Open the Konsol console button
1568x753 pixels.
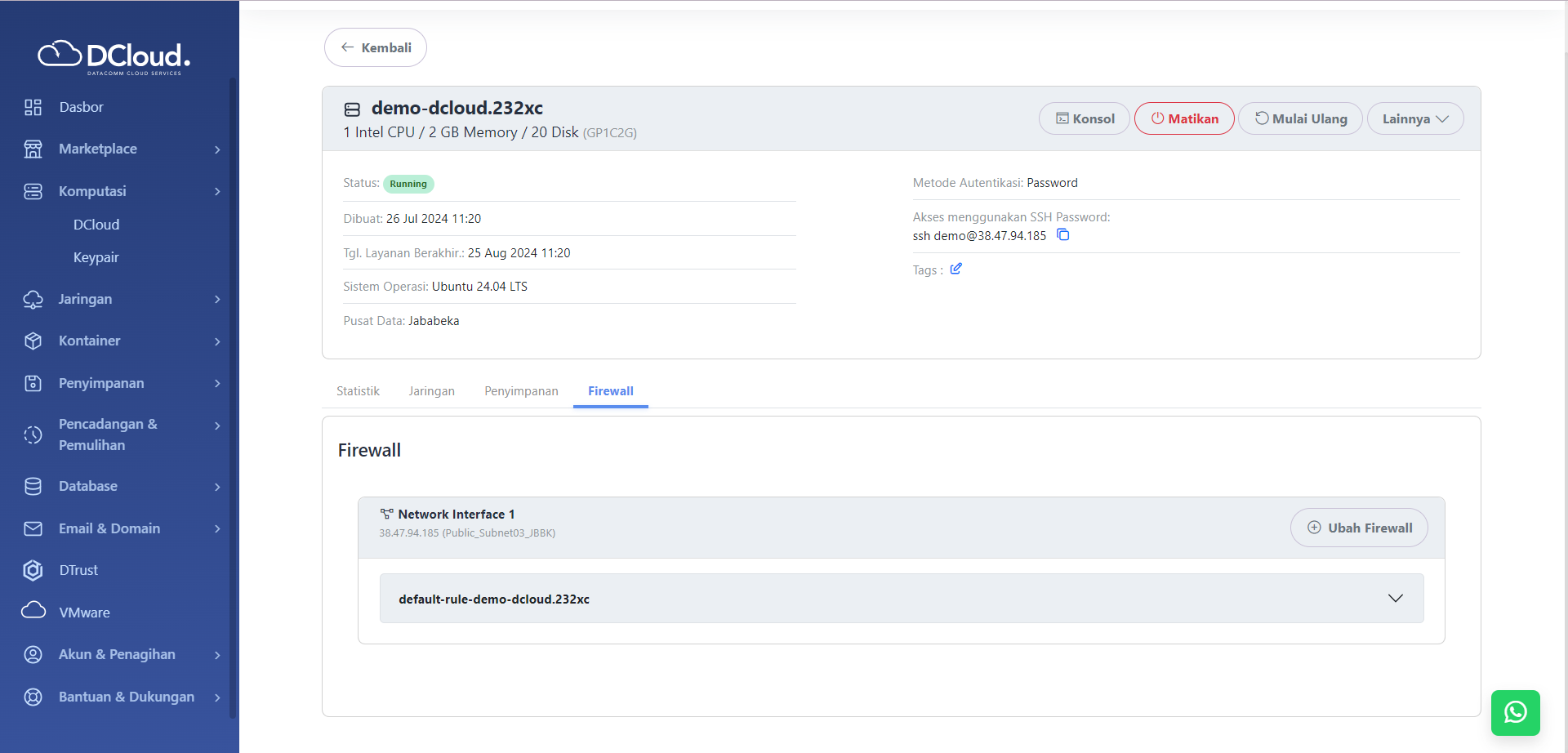(x=1085, y=118)
